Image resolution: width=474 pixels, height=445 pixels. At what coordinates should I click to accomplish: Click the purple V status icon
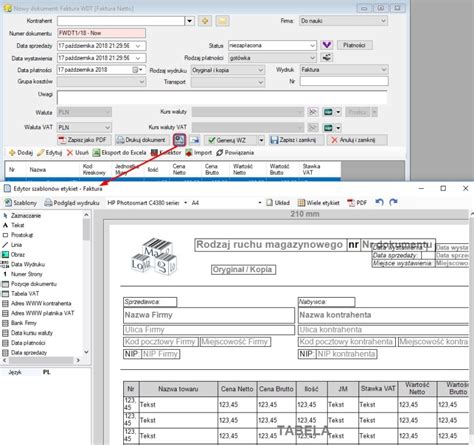click(x=327, y=45)
